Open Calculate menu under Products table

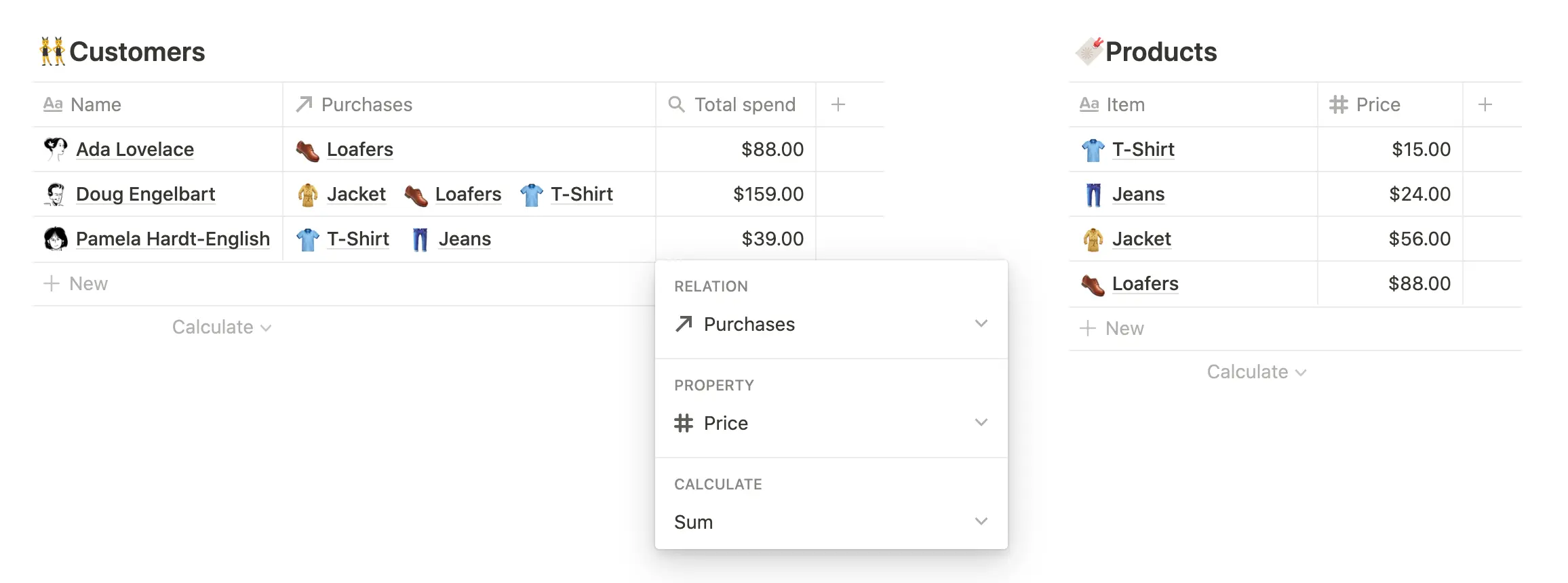click(x=1256, y=372)
